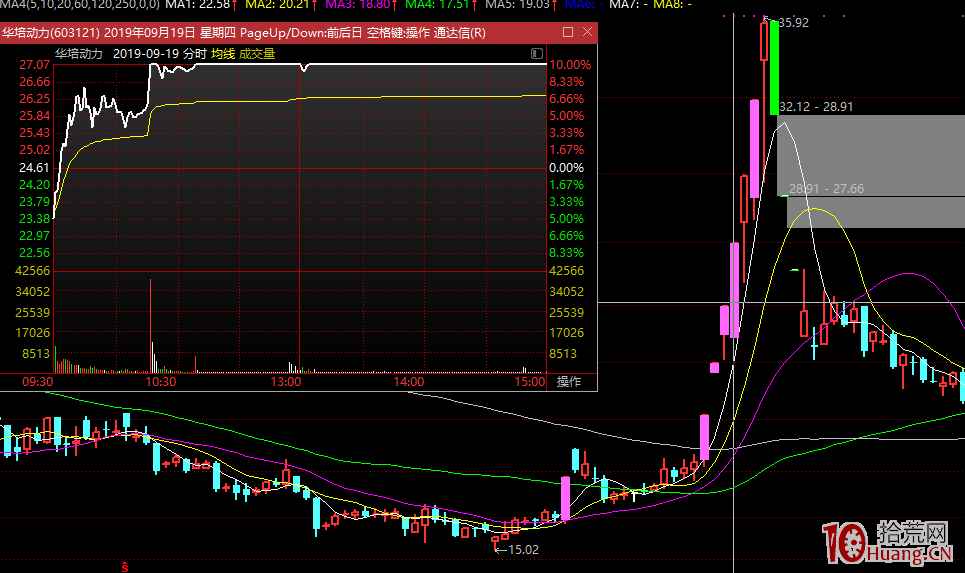965x573 pixels.
Task: Click the 华培动力 stock name in popup header
Action: click(79, 54)
